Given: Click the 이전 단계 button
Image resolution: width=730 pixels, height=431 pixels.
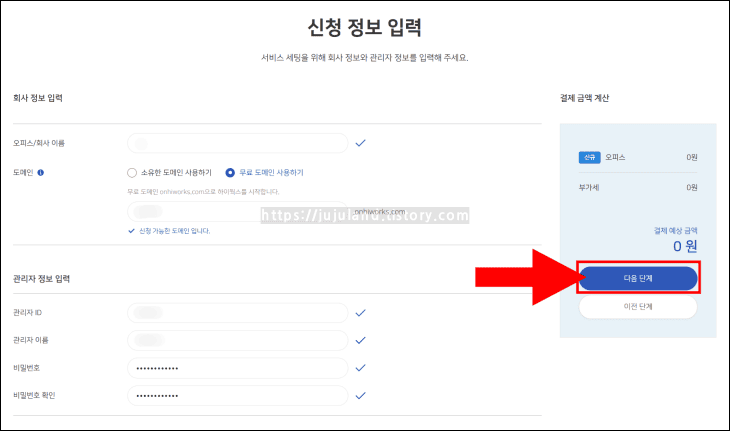Looking at the screenshot, I should click(638, 307).
